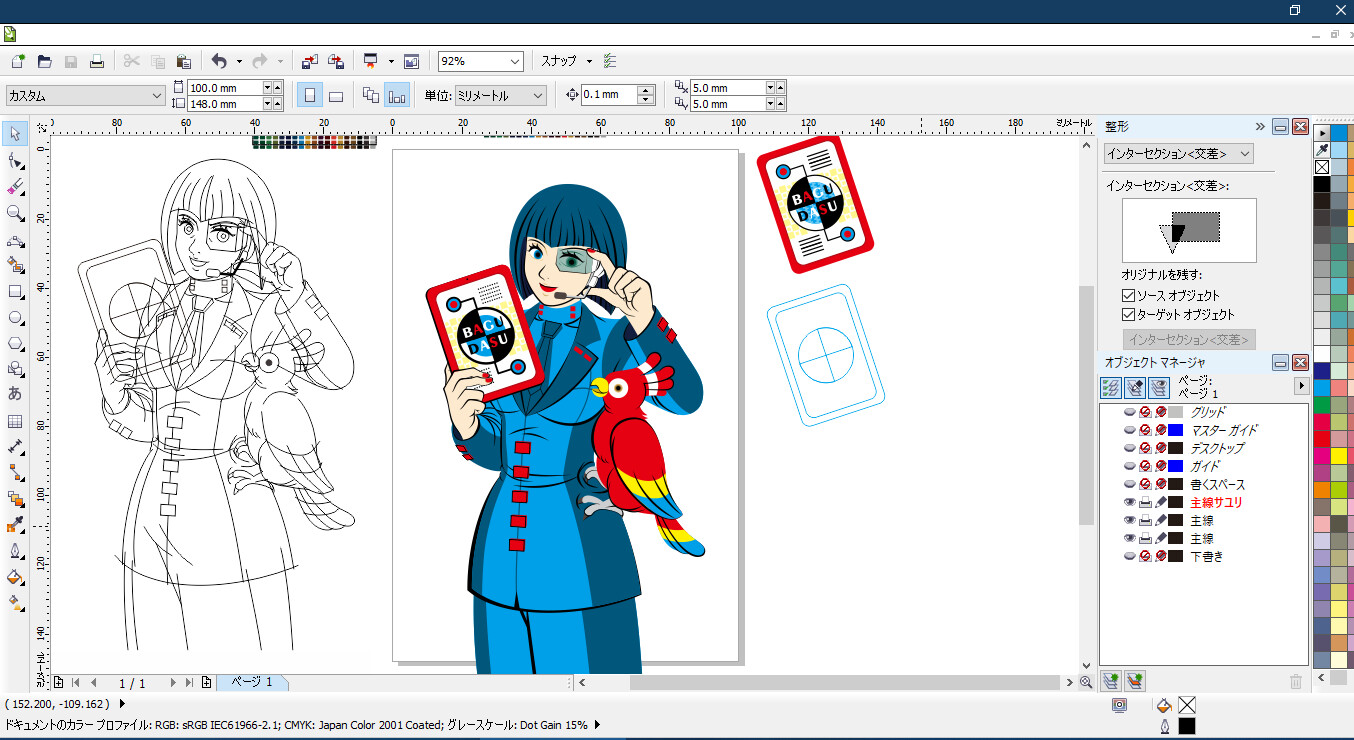Add a new master layer
This screenshot has height=740, width=1354.
1135,681
